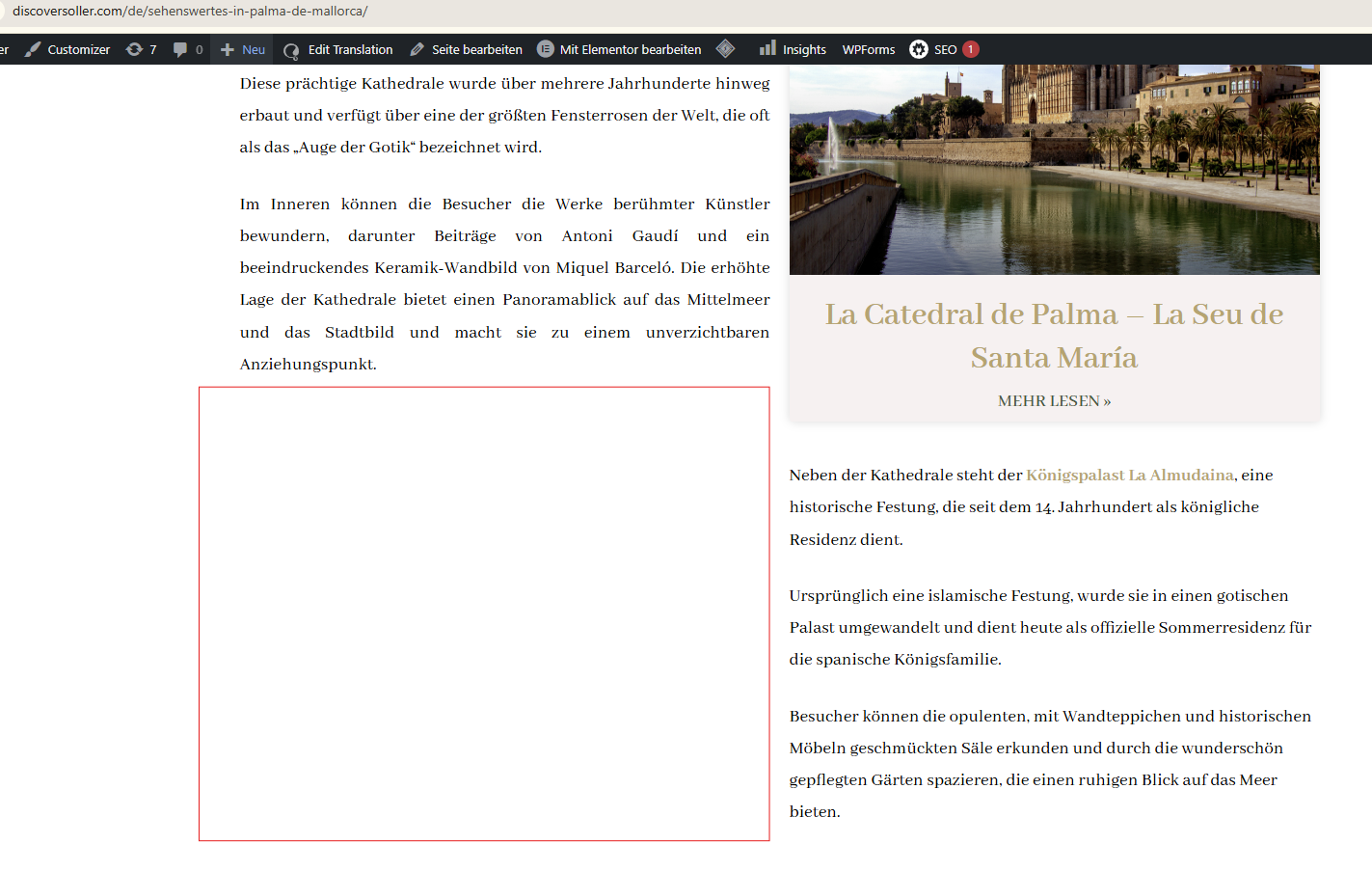1372x871 pixels.
Task: Click the browser address bar URL
Action: [x=190, y=12]
